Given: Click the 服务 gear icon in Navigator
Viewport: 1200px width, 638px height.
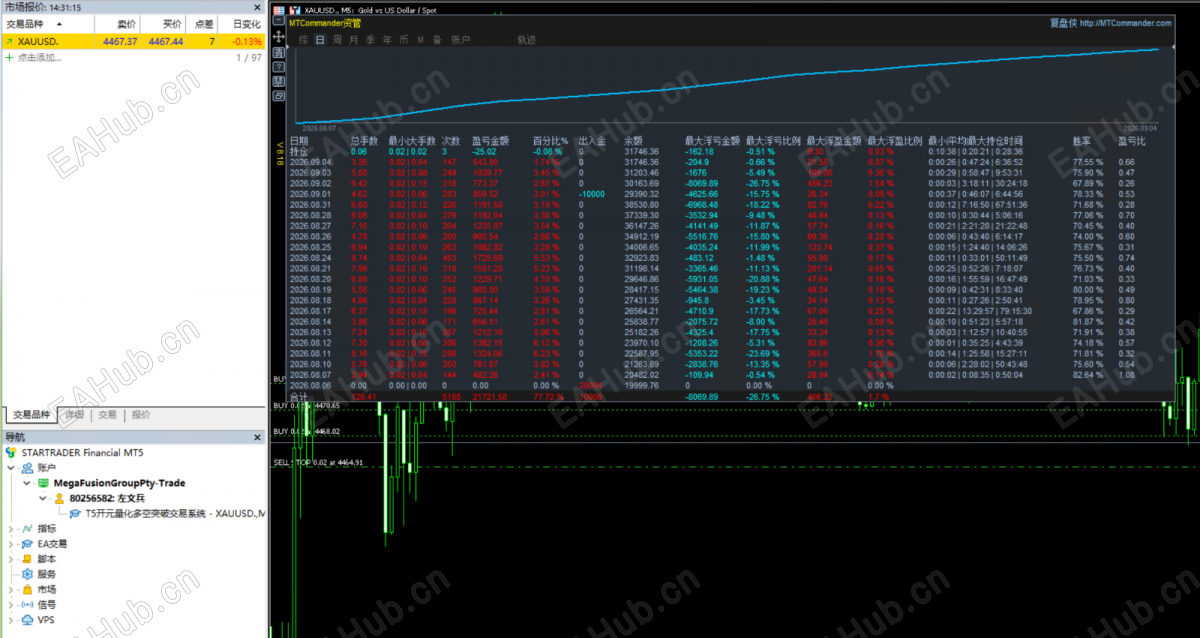Looking at the screenshot, I should point(27,574).
